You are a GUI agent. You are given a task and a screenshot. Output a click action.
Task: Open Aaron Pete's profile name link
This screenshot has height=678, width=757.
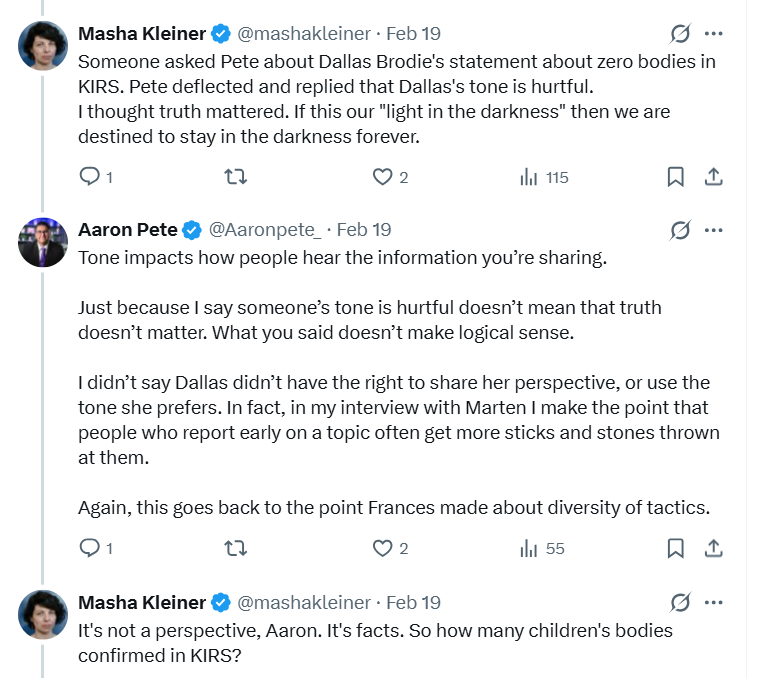pos(127,230)
